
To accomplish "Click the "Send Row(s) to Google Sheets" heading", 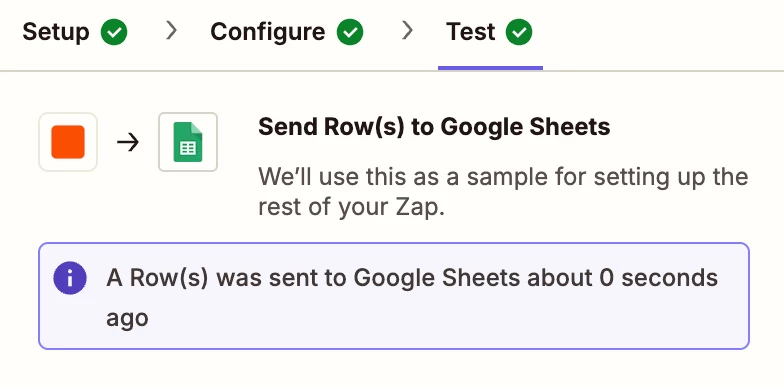I will click(x=434, y=127).
